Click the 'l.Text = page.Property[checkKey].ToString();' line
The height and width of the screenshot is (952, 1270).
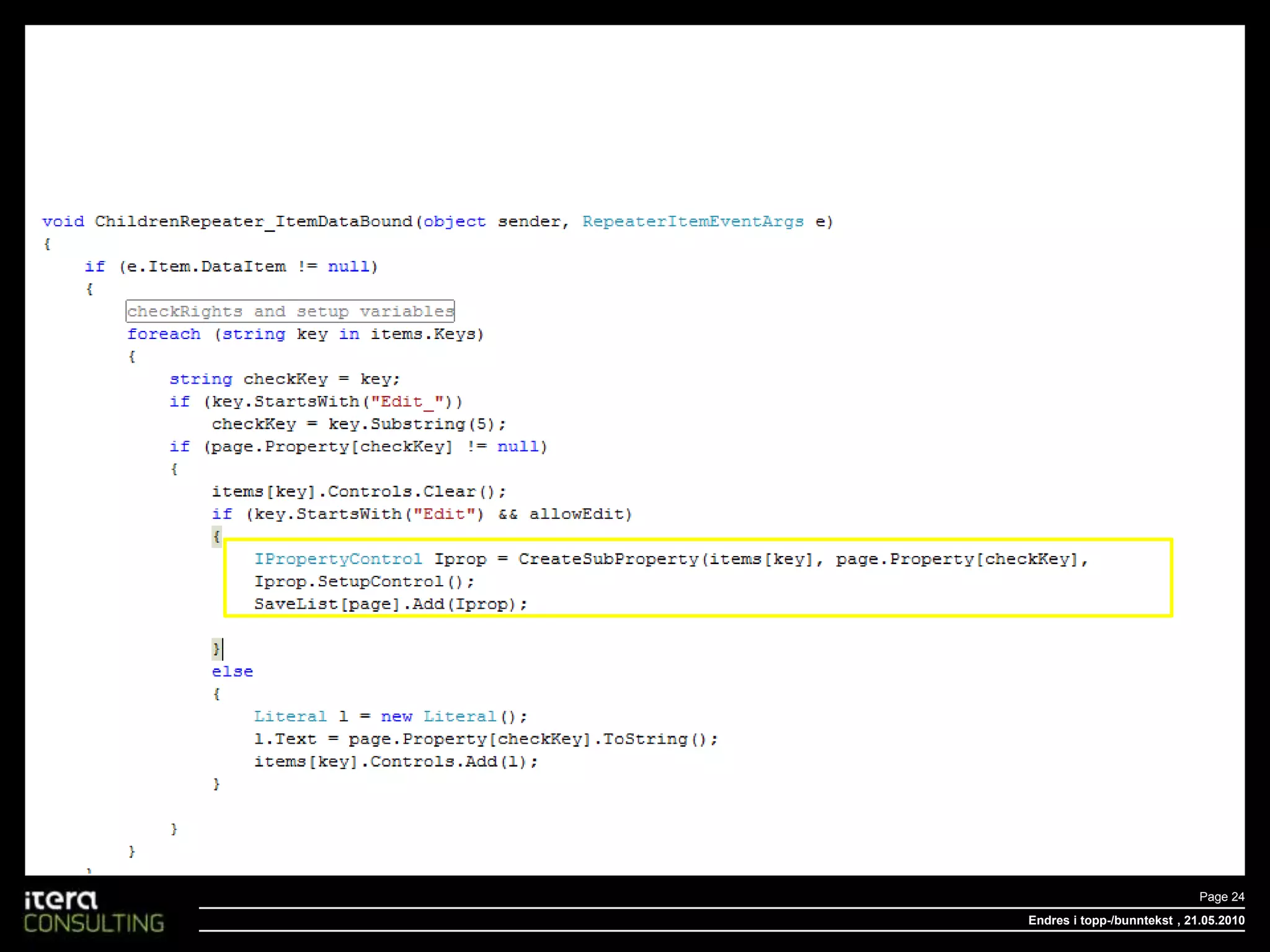pos(486,739)
